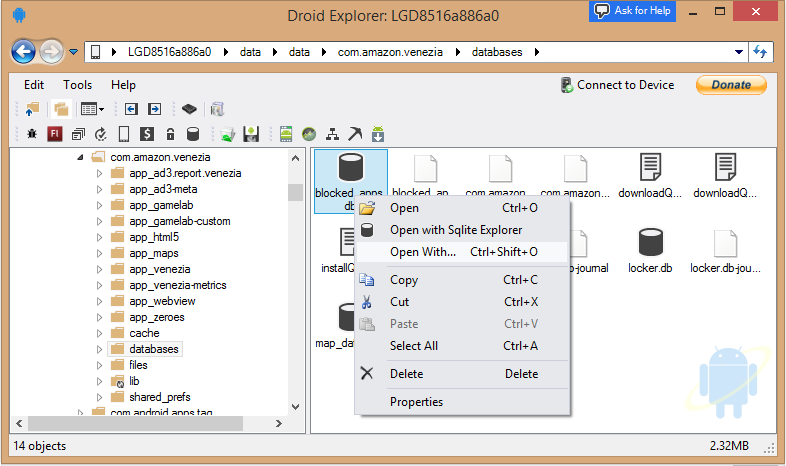This screenshot has height=466, width=786.
Task: Choose Open from the context menu
Action: click(462, 208)
